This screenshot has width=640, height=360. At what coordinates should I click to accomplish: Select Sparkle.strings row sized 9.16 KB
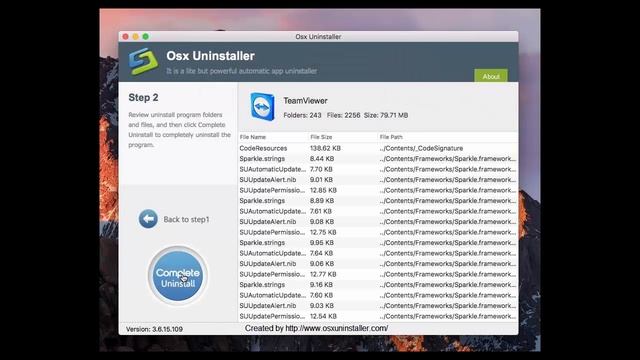pyautogui.click(x=378, y=285)
